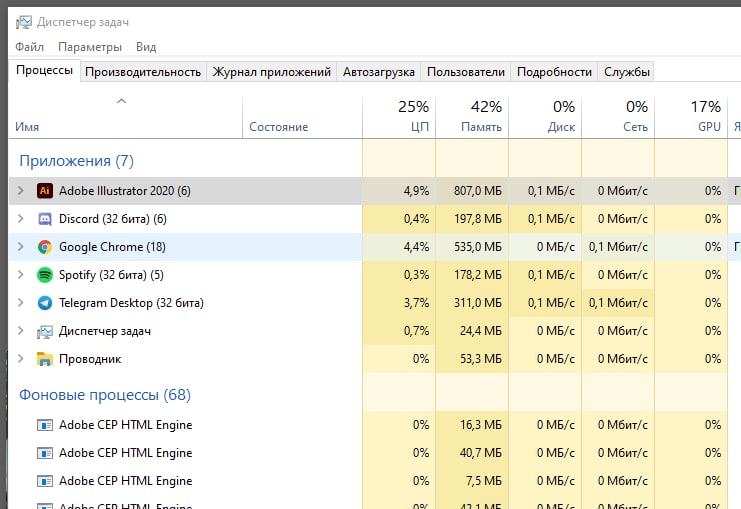Sort by the GPU column header
This screenshot has width=741, height=509.
pos(691,118)
